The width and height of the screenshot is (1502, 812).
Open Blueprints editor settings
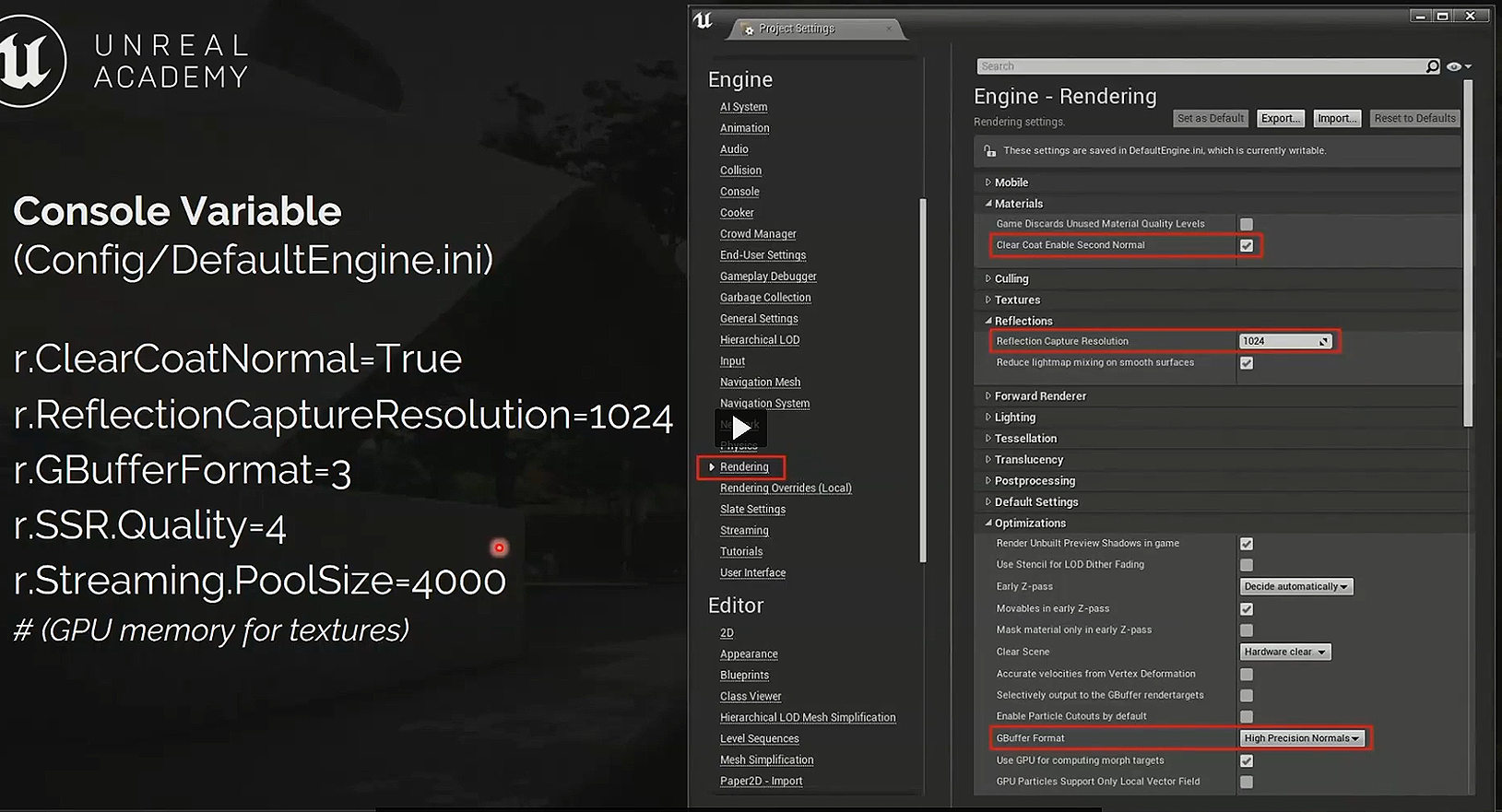[744, 676]
